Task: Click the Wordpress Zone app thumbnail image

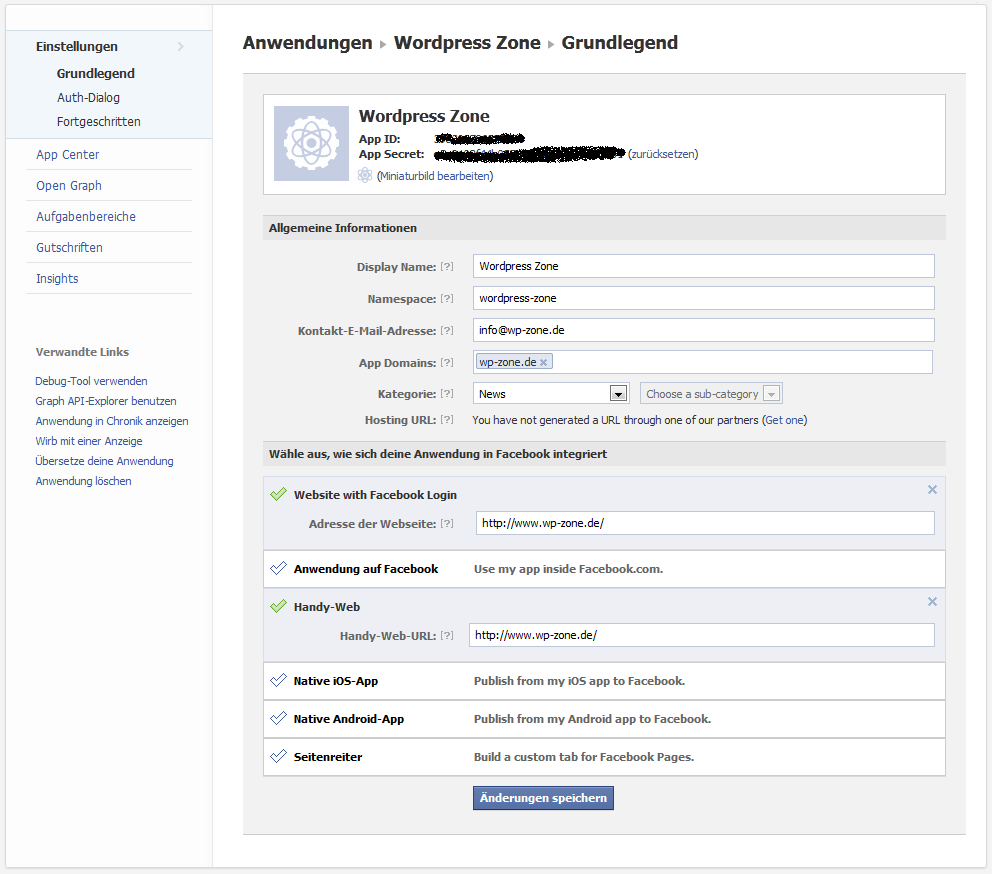Action: (311, 144)
